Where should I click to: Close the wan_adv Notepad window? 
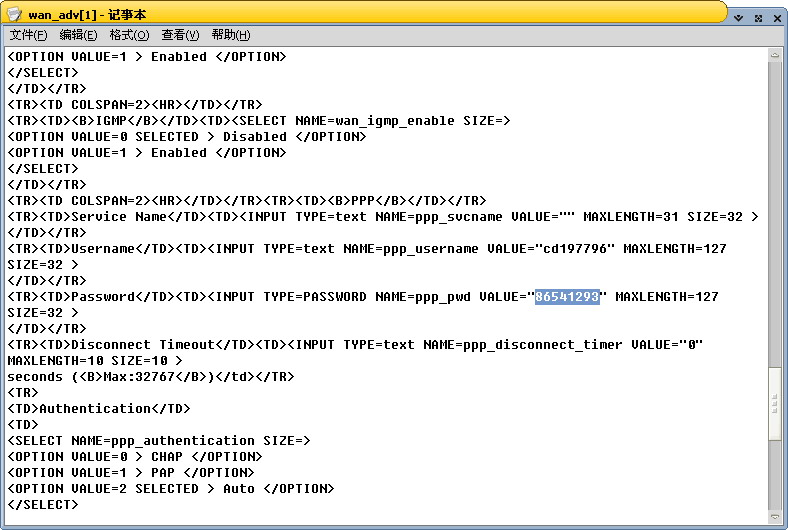coord(775,17)
